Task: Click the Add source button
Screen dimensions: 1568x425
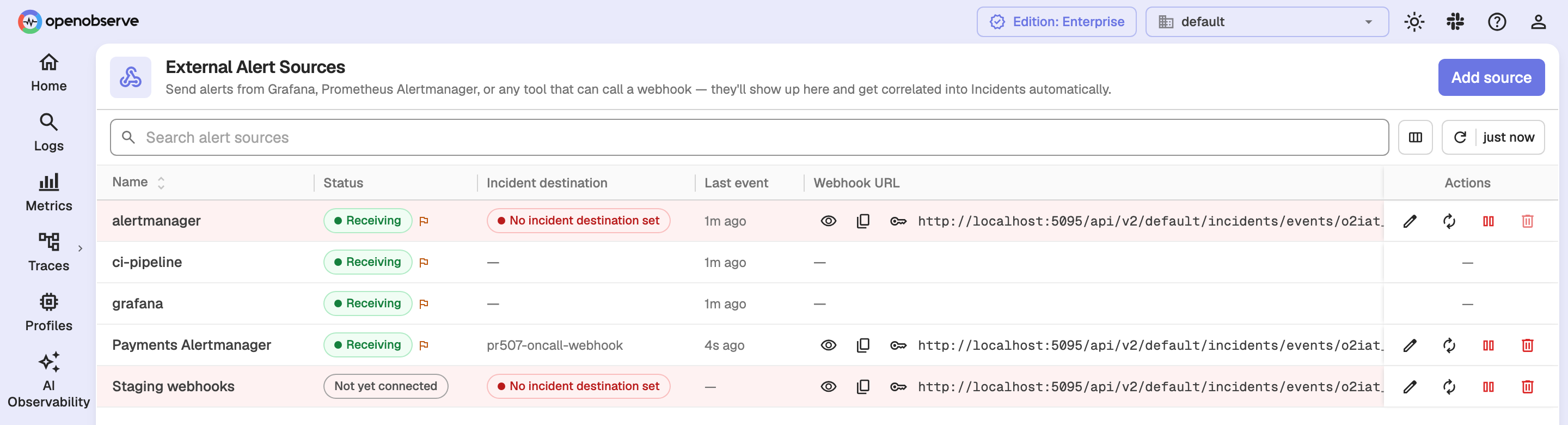Action: (x=1491, y=77)
